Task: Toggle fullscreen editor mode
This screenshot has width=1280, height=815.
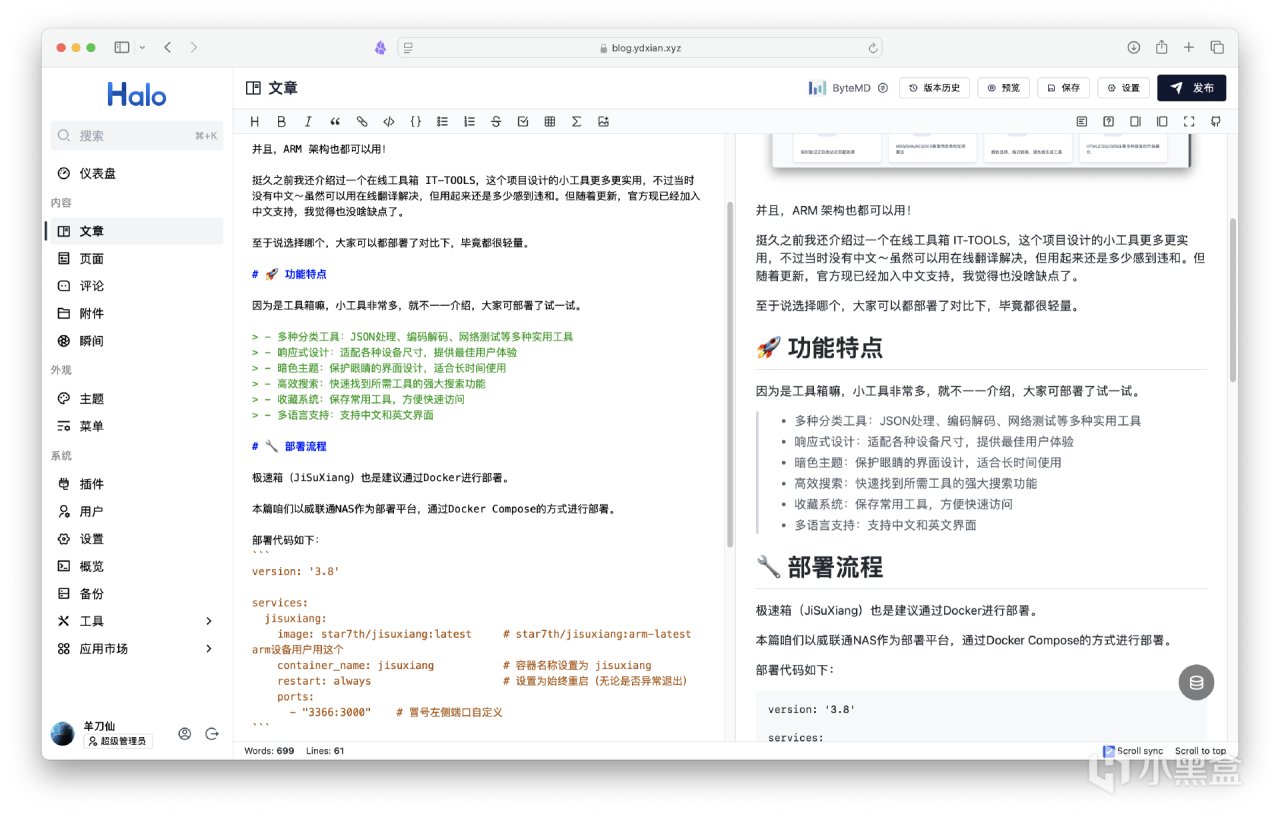Action: point(1189,122)
